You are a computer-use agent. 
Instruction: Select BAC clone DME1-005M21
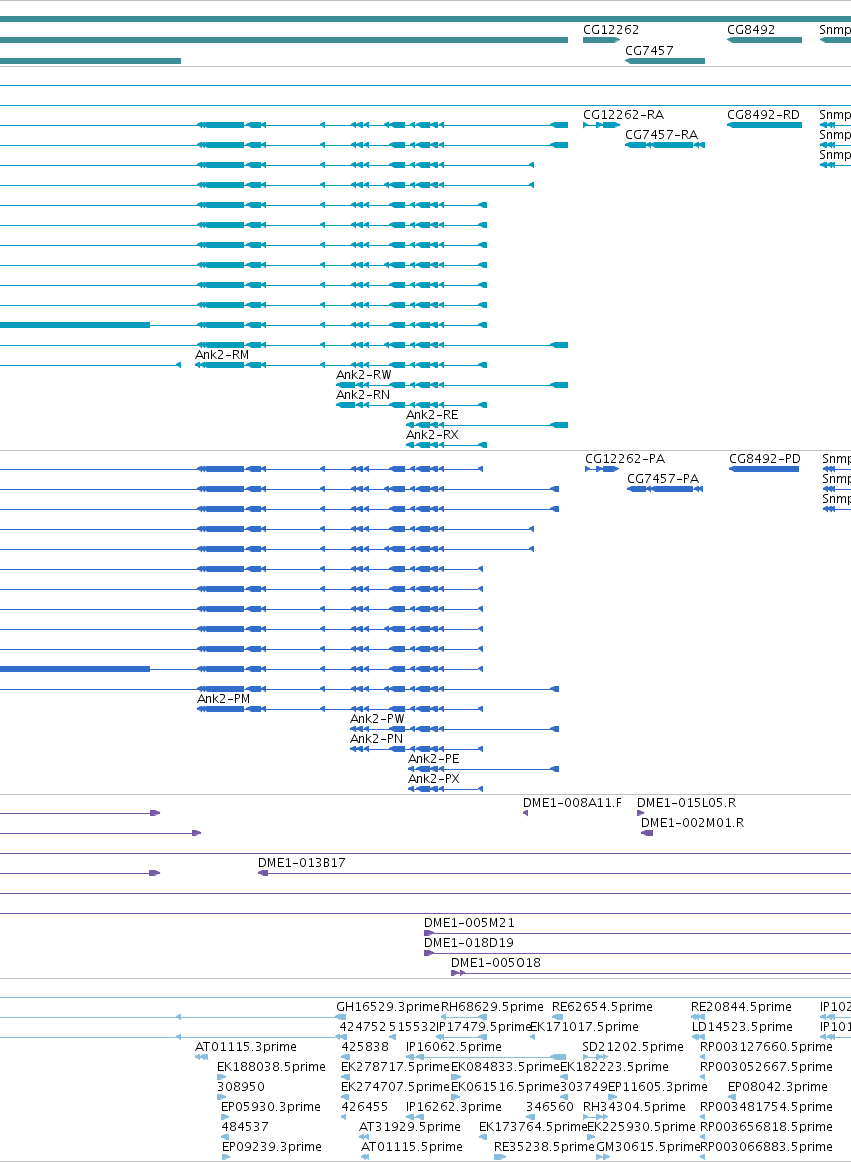pyautogui.click(x=468, y=923)
